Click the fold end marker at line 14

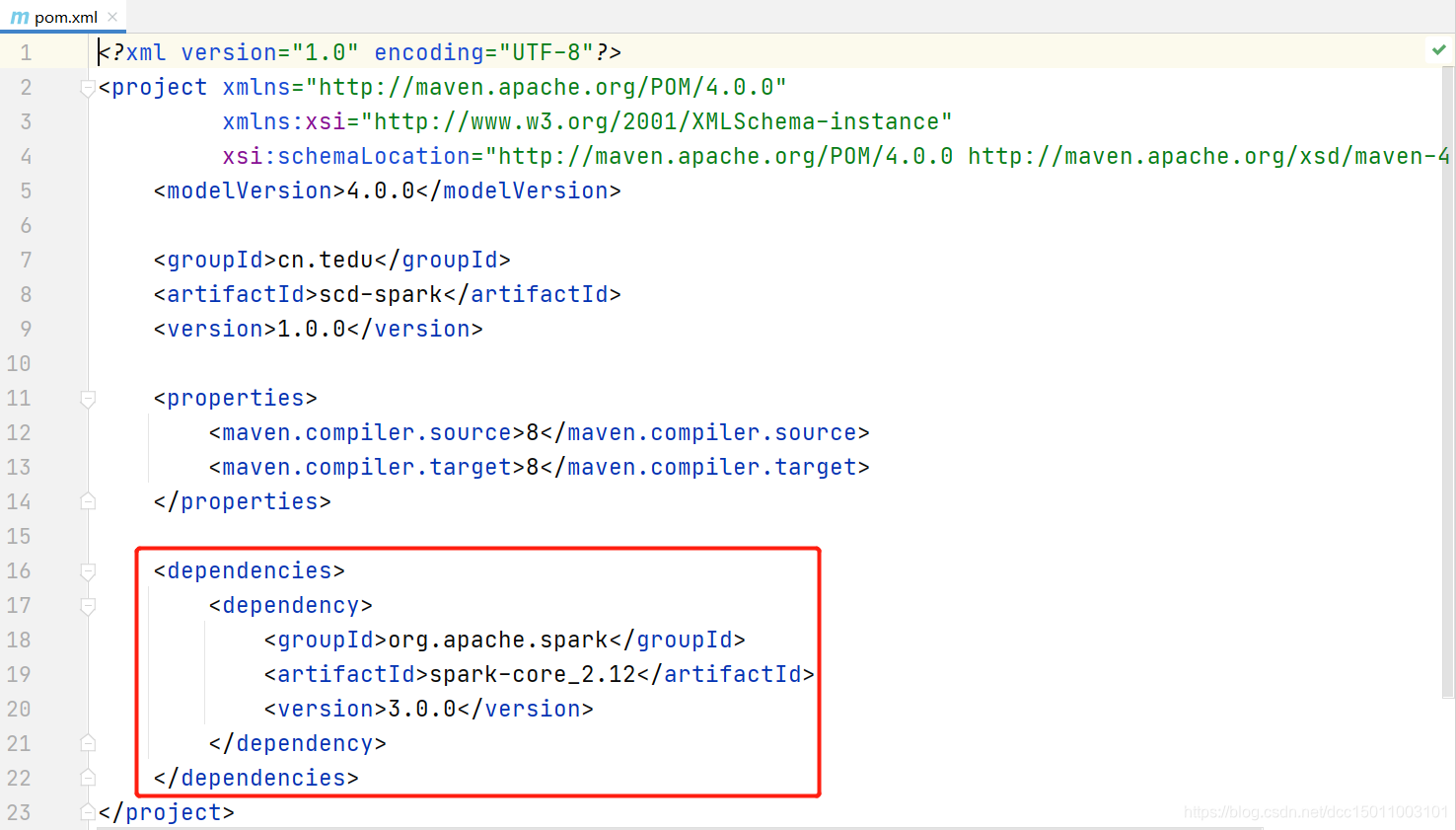88,501
